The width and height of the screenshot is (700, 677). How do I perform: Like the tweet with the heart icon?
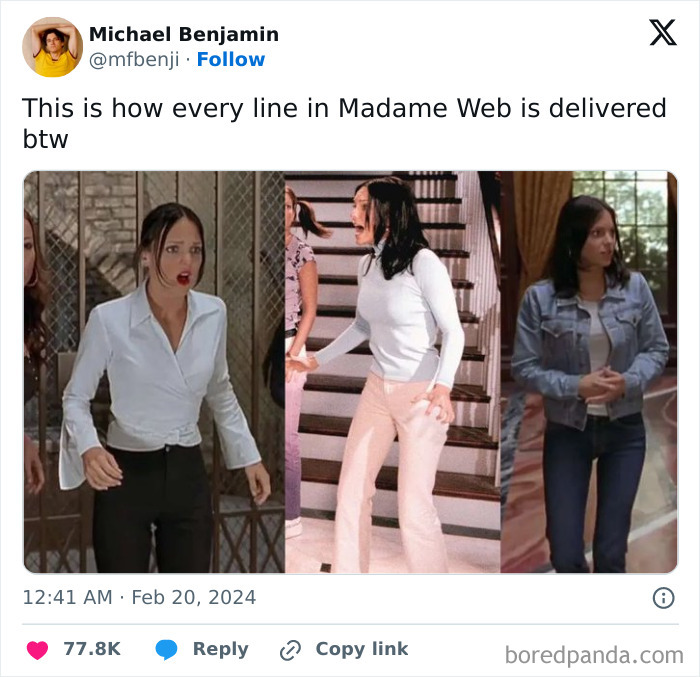(x=37, y=650)
